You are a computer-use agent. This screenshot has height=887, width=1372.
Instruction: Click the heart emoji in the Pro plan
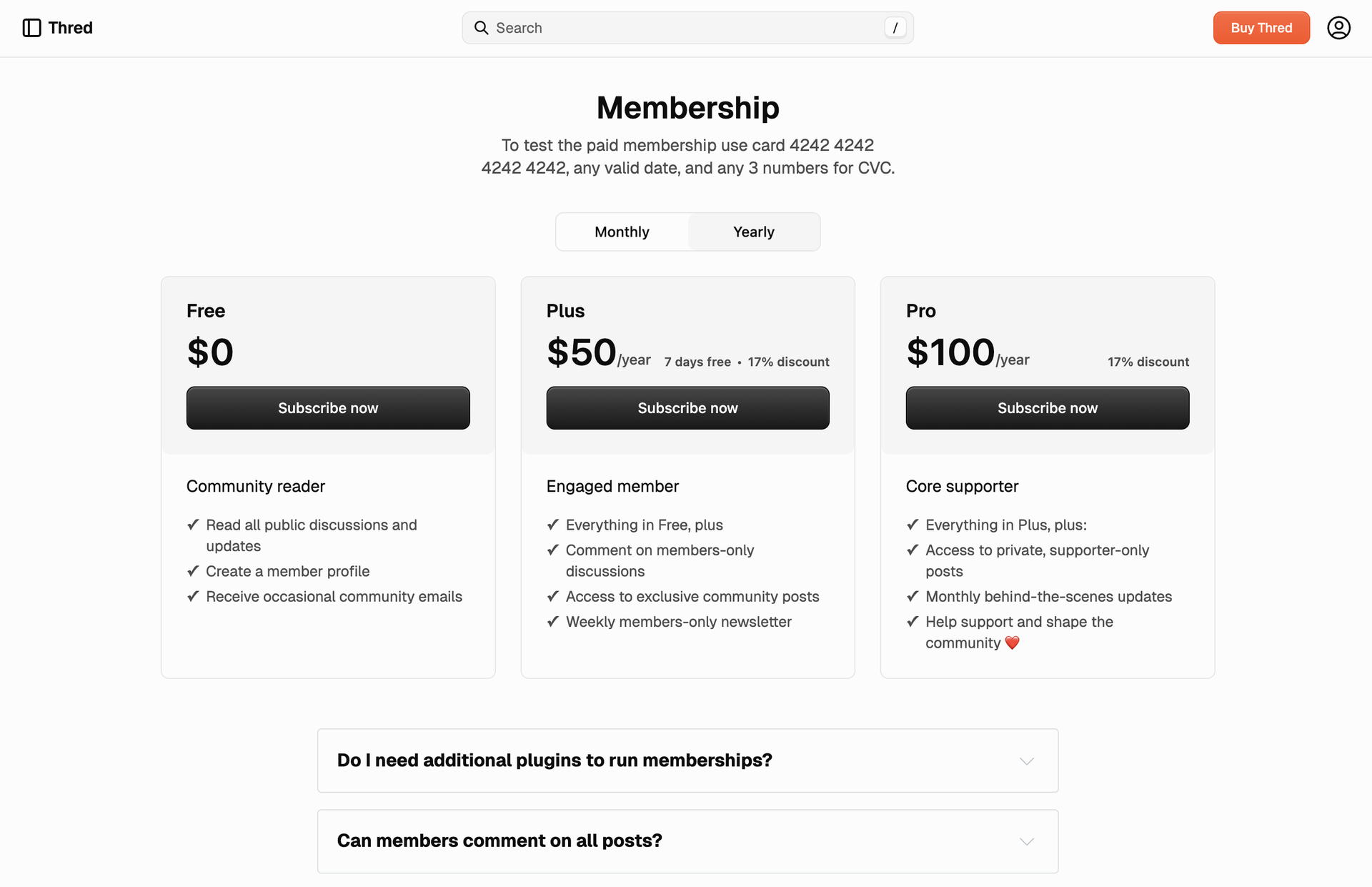[1012, 643]
